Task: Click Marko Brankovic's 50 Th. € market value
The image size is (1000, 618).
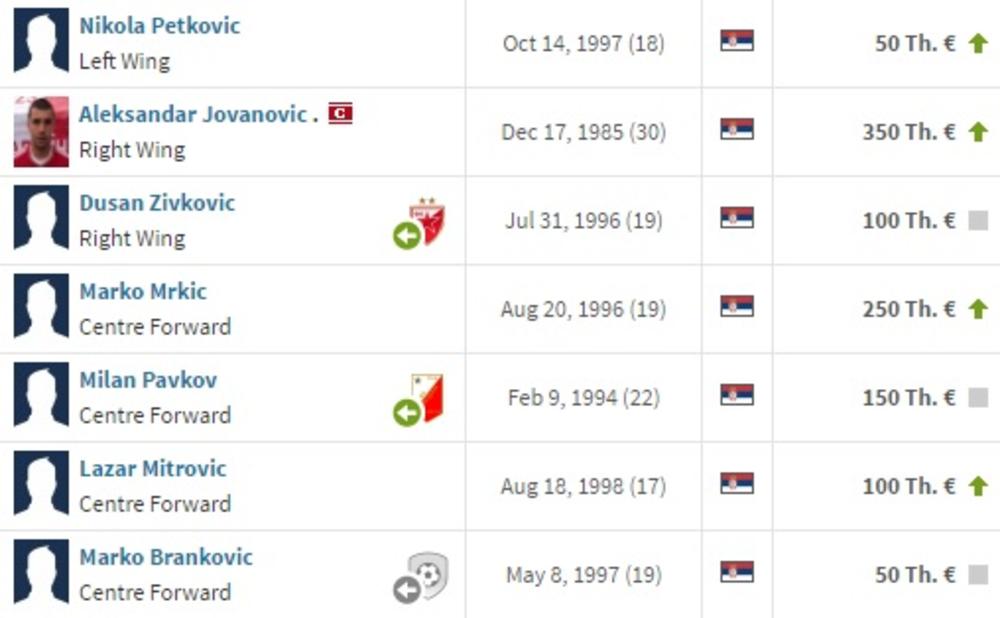Action: pyautogui.click(x=914, y=575)
